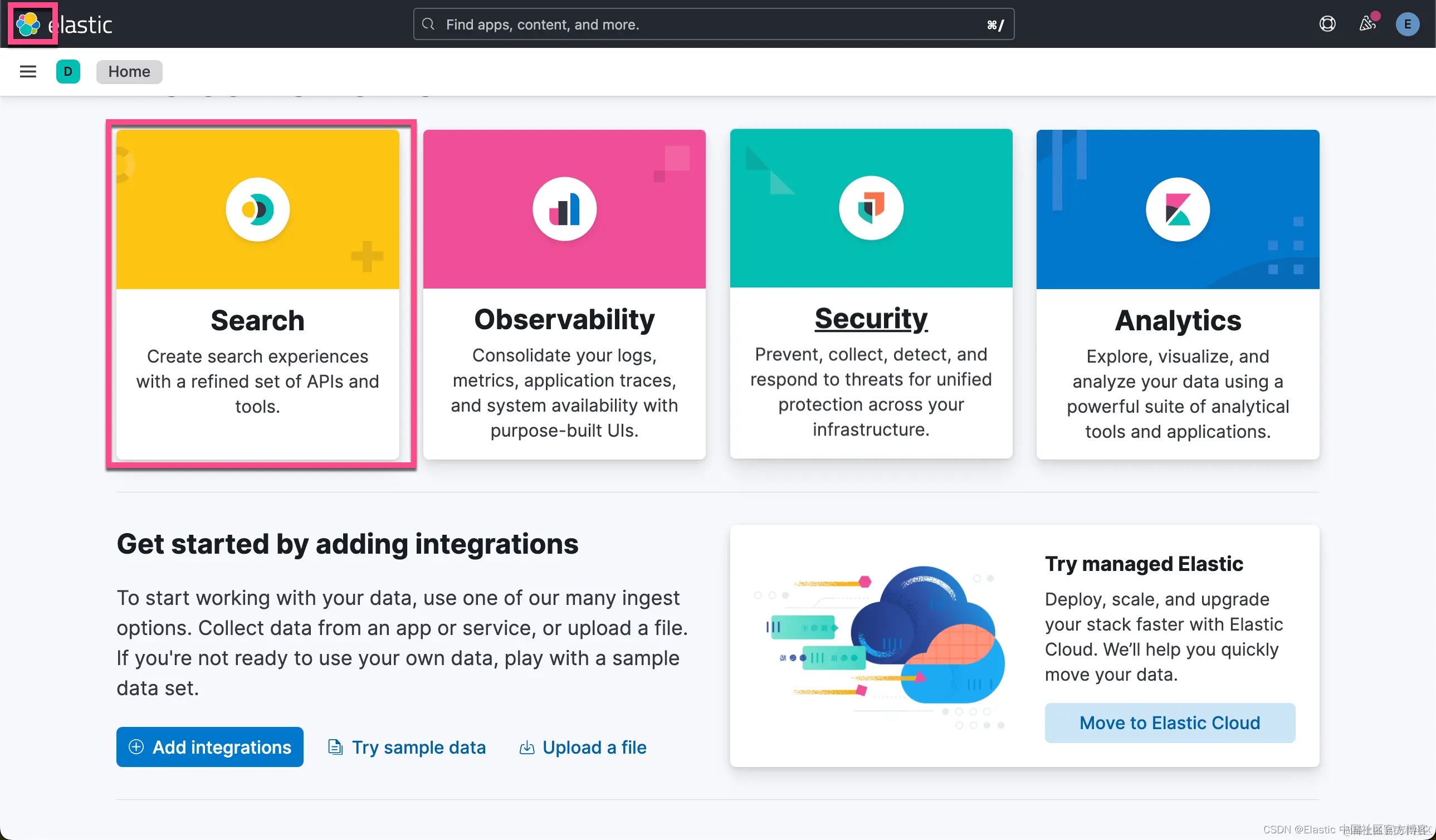
Task: Focus the Find apps search field
Action: (x=712, y=25)
